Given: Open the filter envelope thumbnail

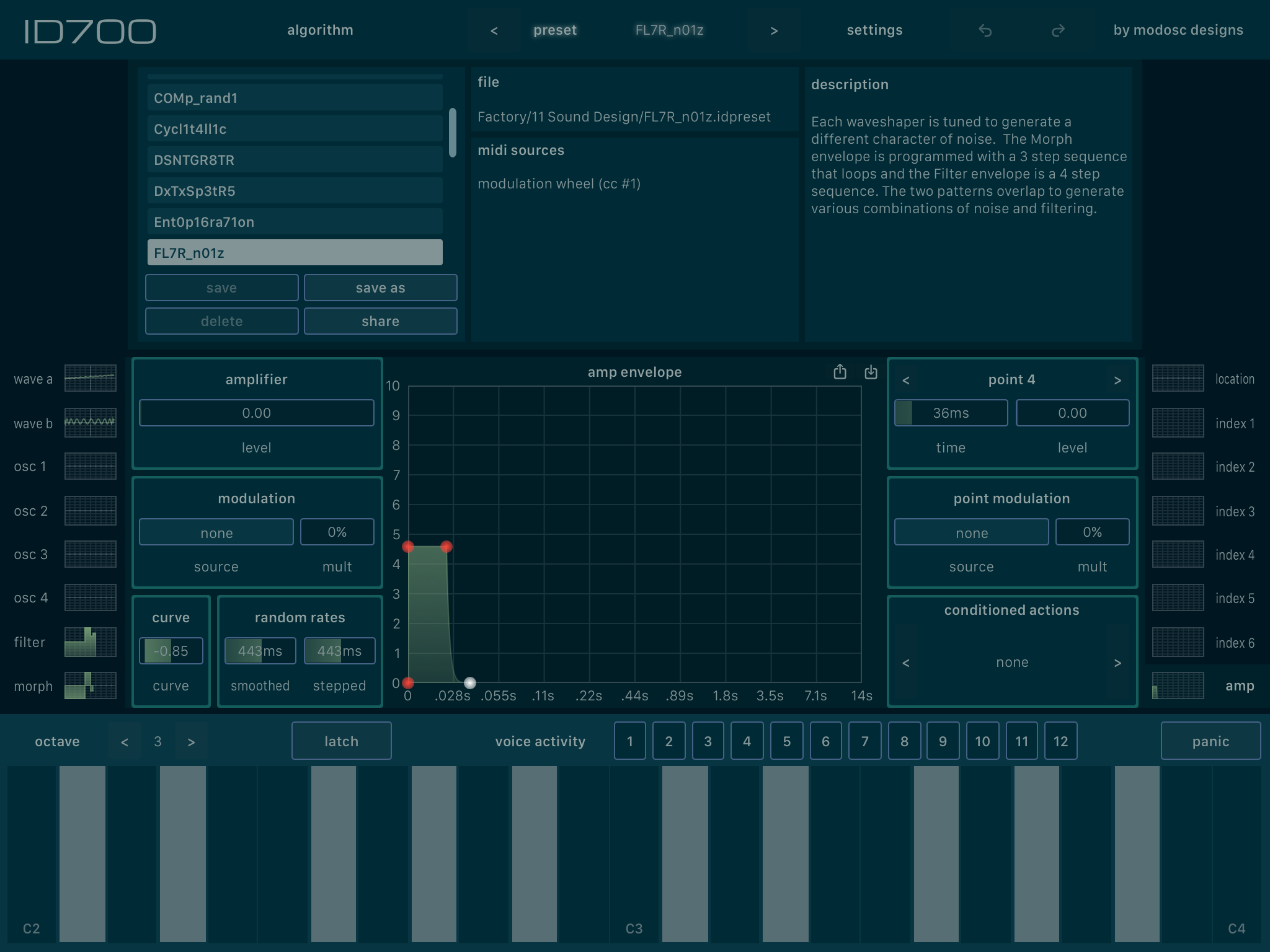Looking at the screenshot, I should 91,642.
